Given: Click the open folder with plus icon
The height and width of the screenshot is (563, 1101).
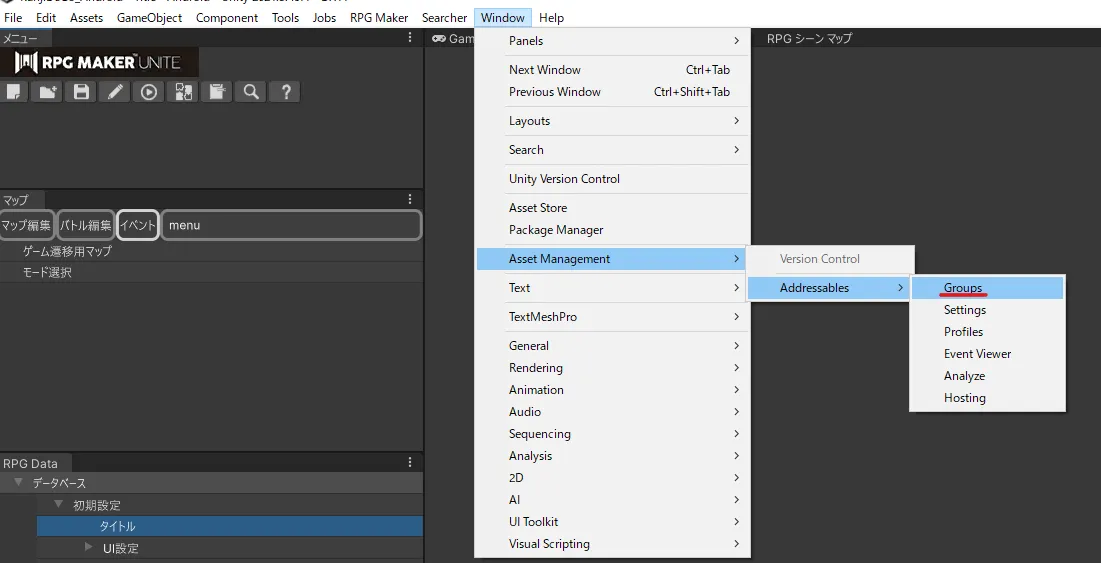Looking at the screenshot, I should 47,92.
